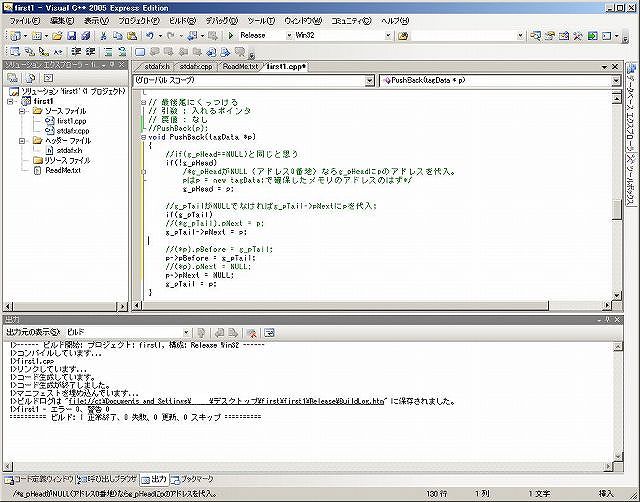Image resolution: width=640 pixels, height=502 pixels.
Task: Click the Start Debugging green arrow
Action: pos(231,36)
